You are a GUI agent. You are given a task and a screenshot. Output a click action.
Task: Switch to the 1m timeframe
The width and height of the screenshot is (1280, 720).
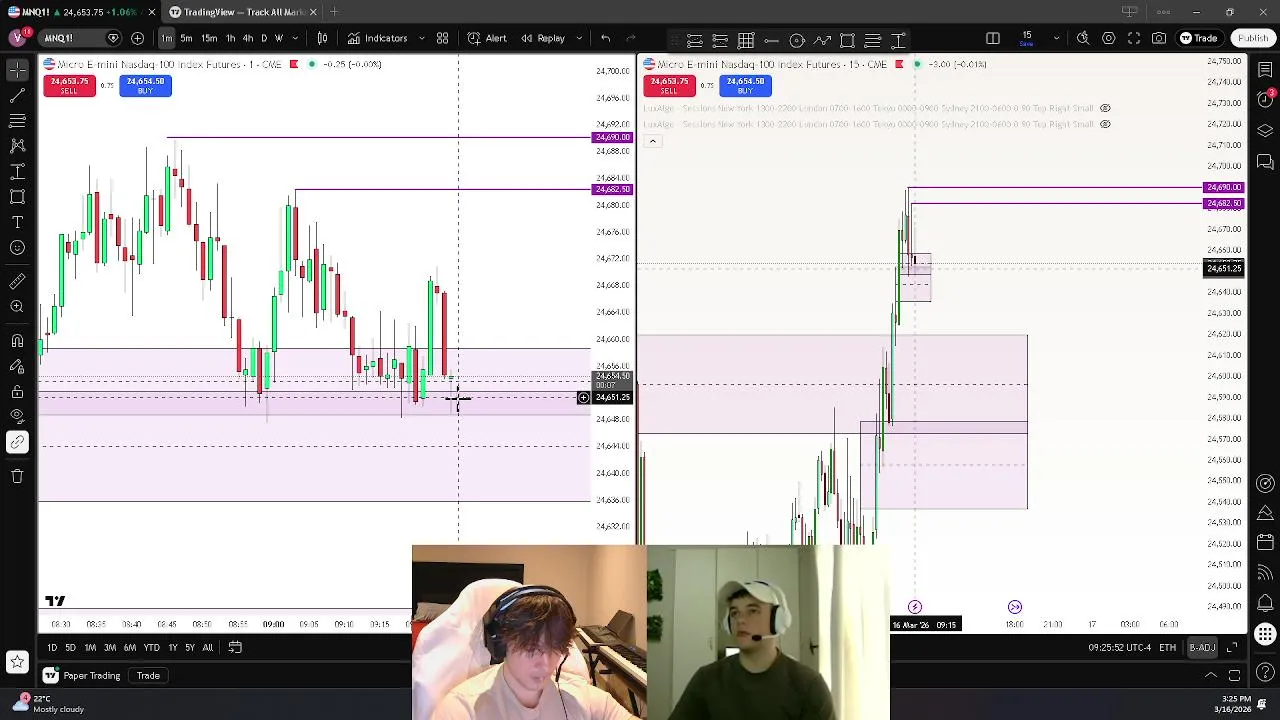pos(166,38)
